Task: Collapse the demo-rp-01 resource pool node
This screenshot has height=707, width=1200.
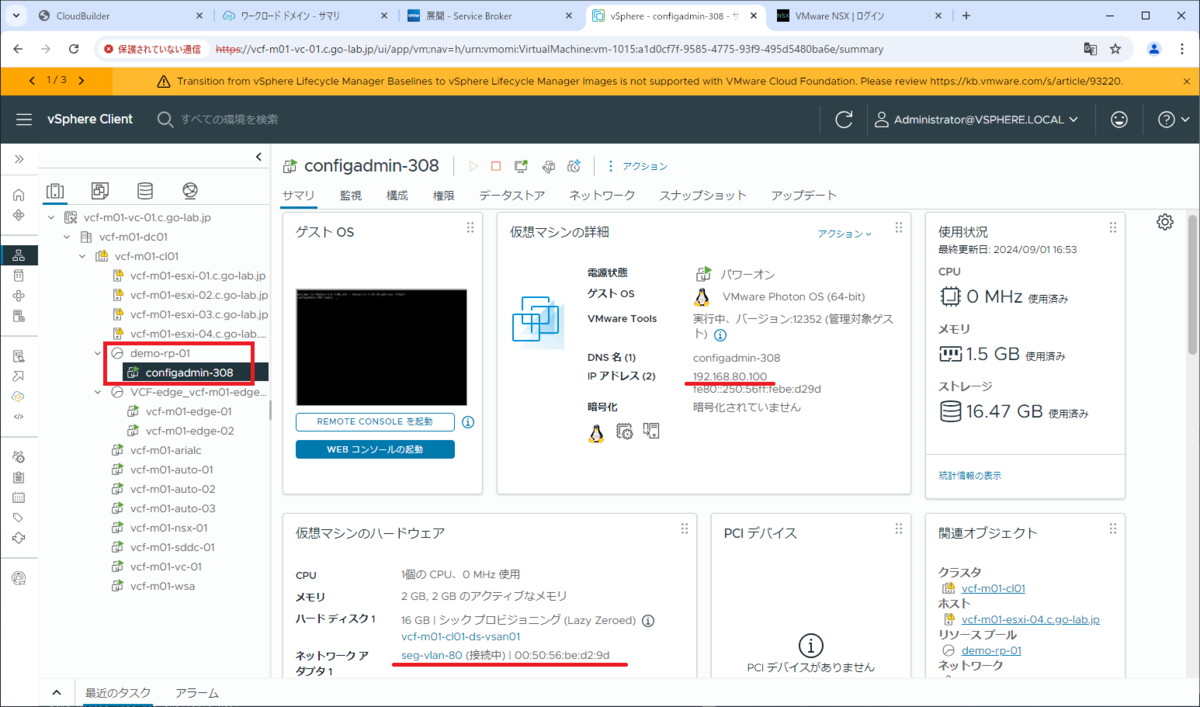Action: coord(99,353)
